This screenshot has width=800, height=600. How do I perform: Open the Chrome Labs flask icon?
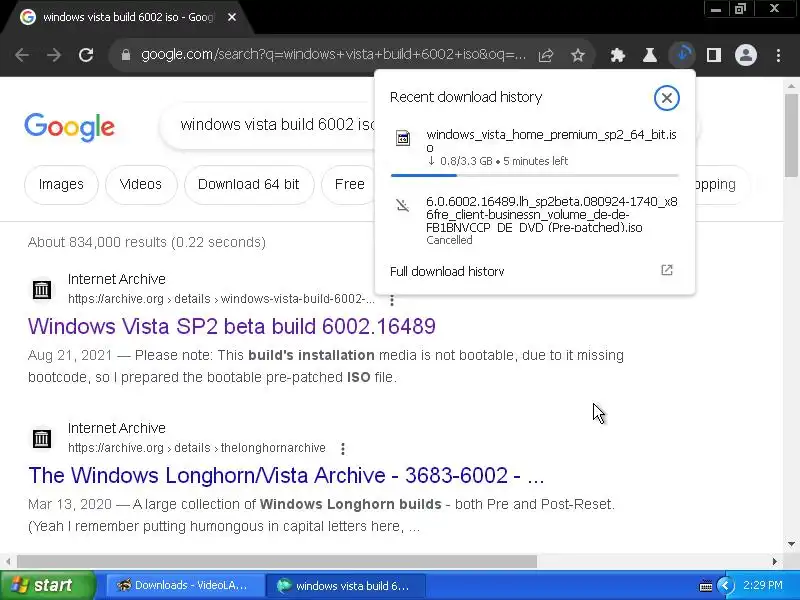pos(649,55)
